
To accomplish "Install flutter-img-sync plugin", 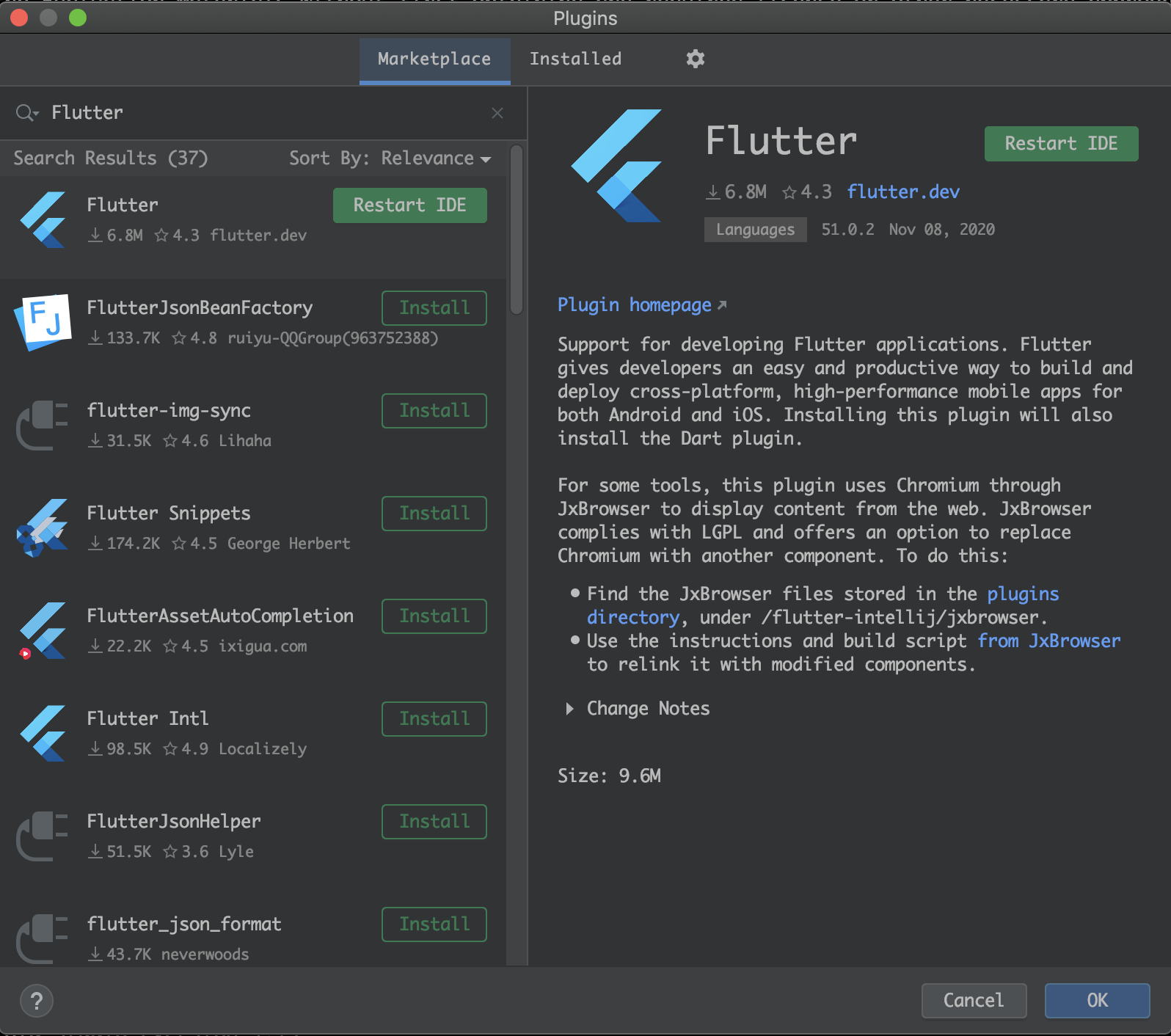I will click(434, 411).
